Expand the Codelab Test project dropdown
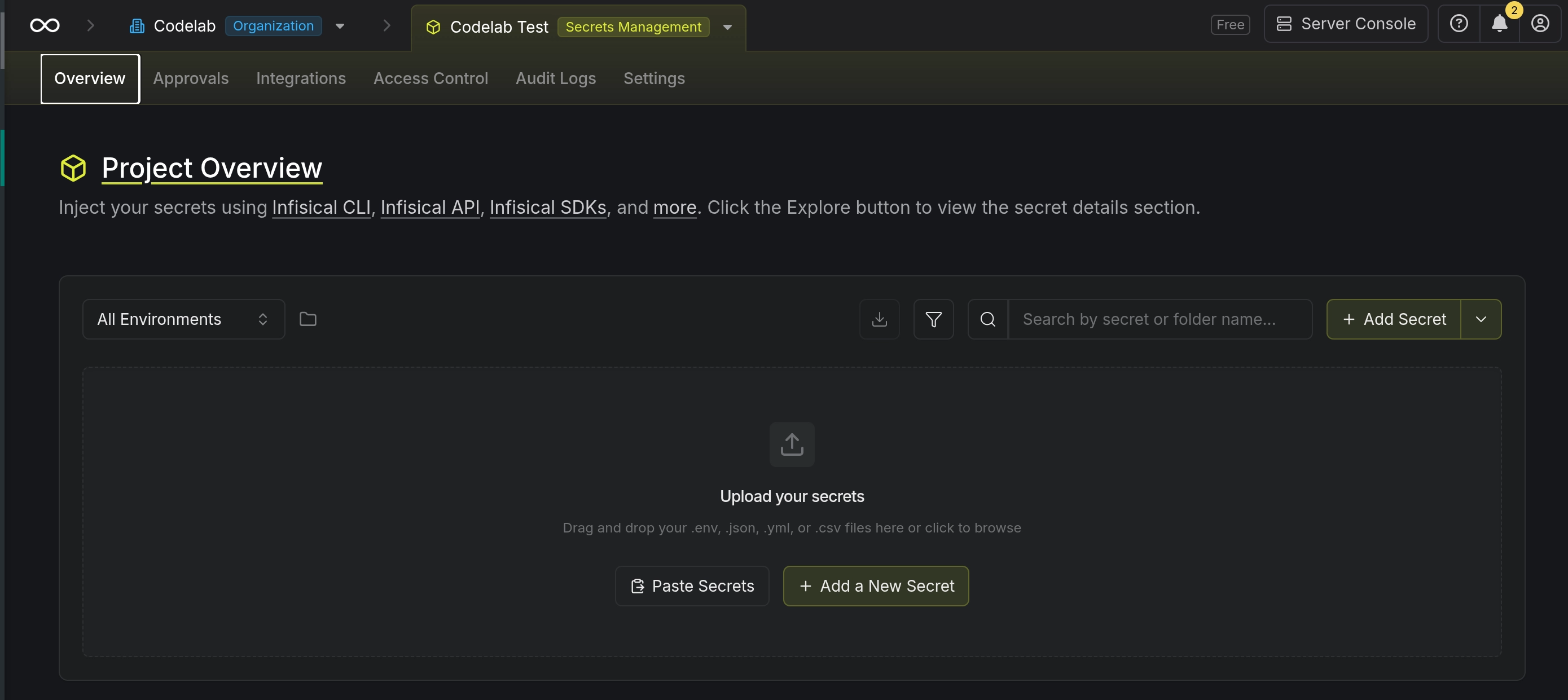This screenshot has width=1568, height=700. pyautogui.click(x=727, y=27)
